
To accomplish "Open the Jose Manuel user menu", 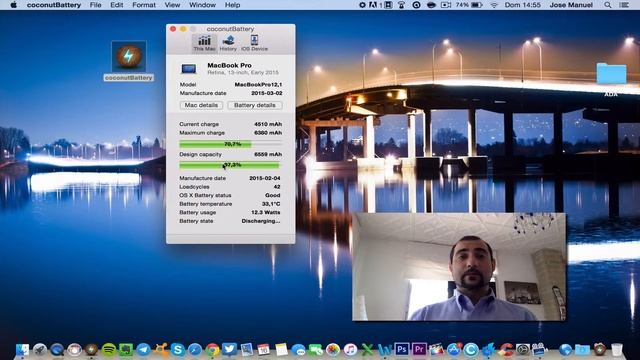I will click(571, 5).
